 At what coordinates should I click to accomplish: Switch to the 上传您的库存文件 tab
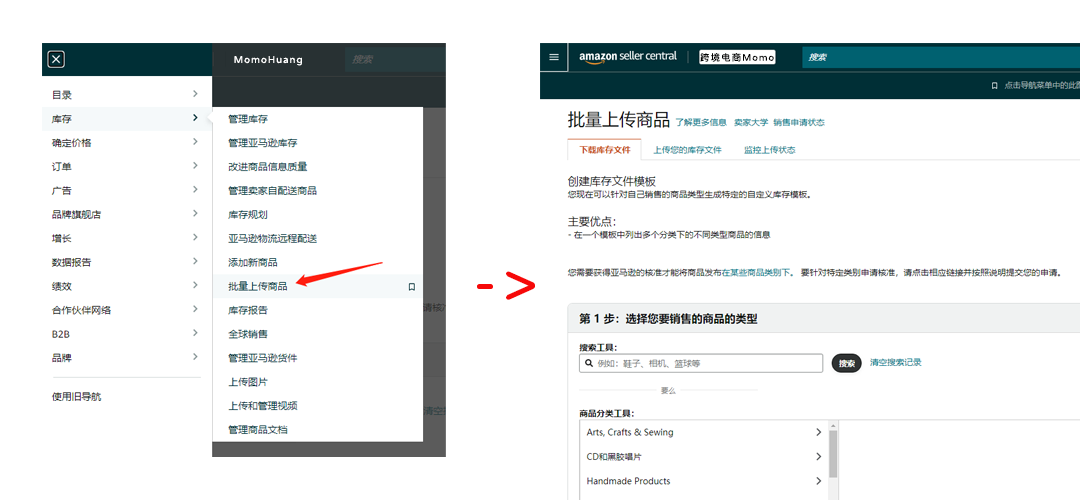(x=687, y=149)
